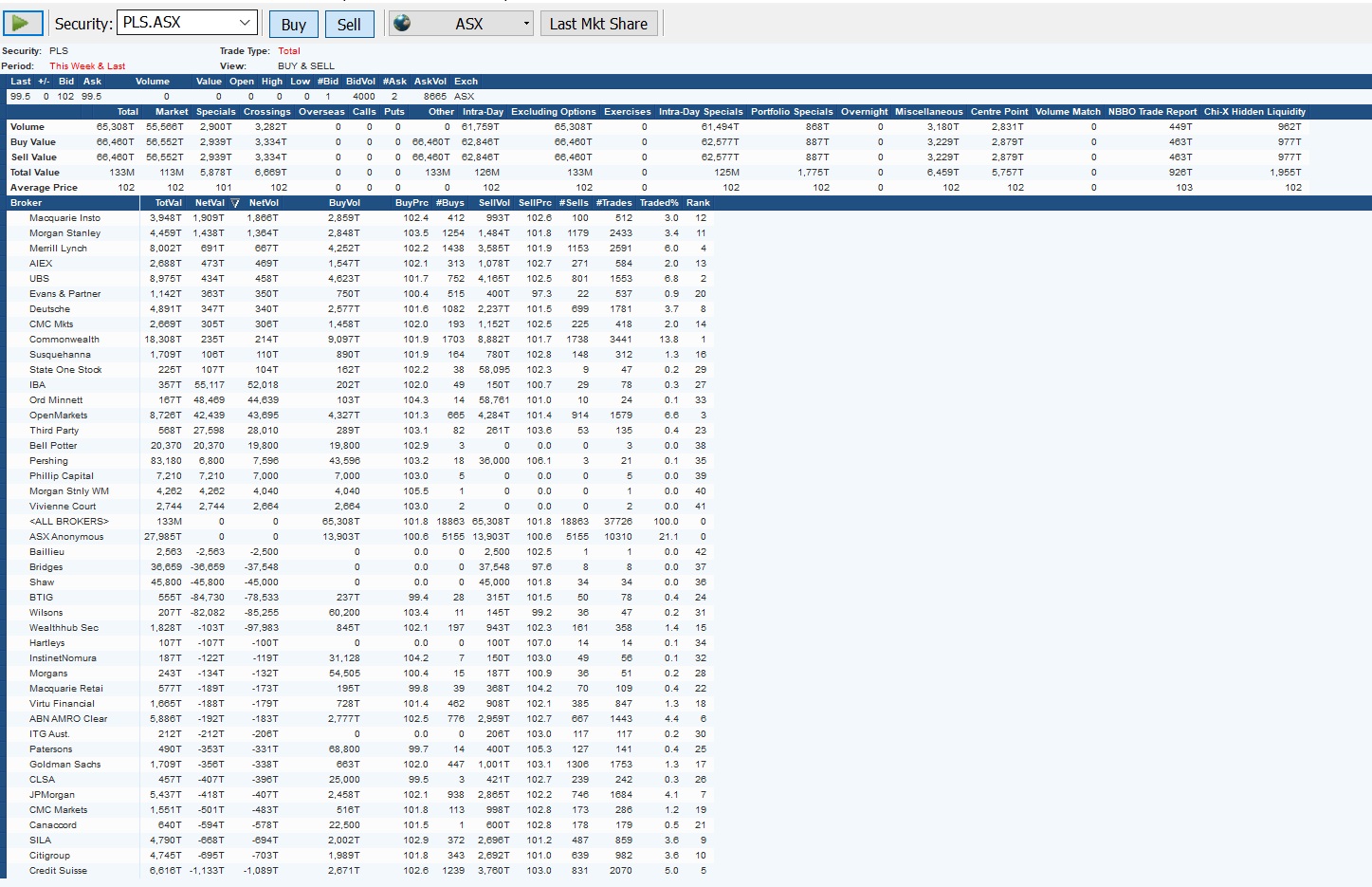Screen dimensions: 1372x887
Task: Click the NetVal column sort arrow
Action: 235,203
